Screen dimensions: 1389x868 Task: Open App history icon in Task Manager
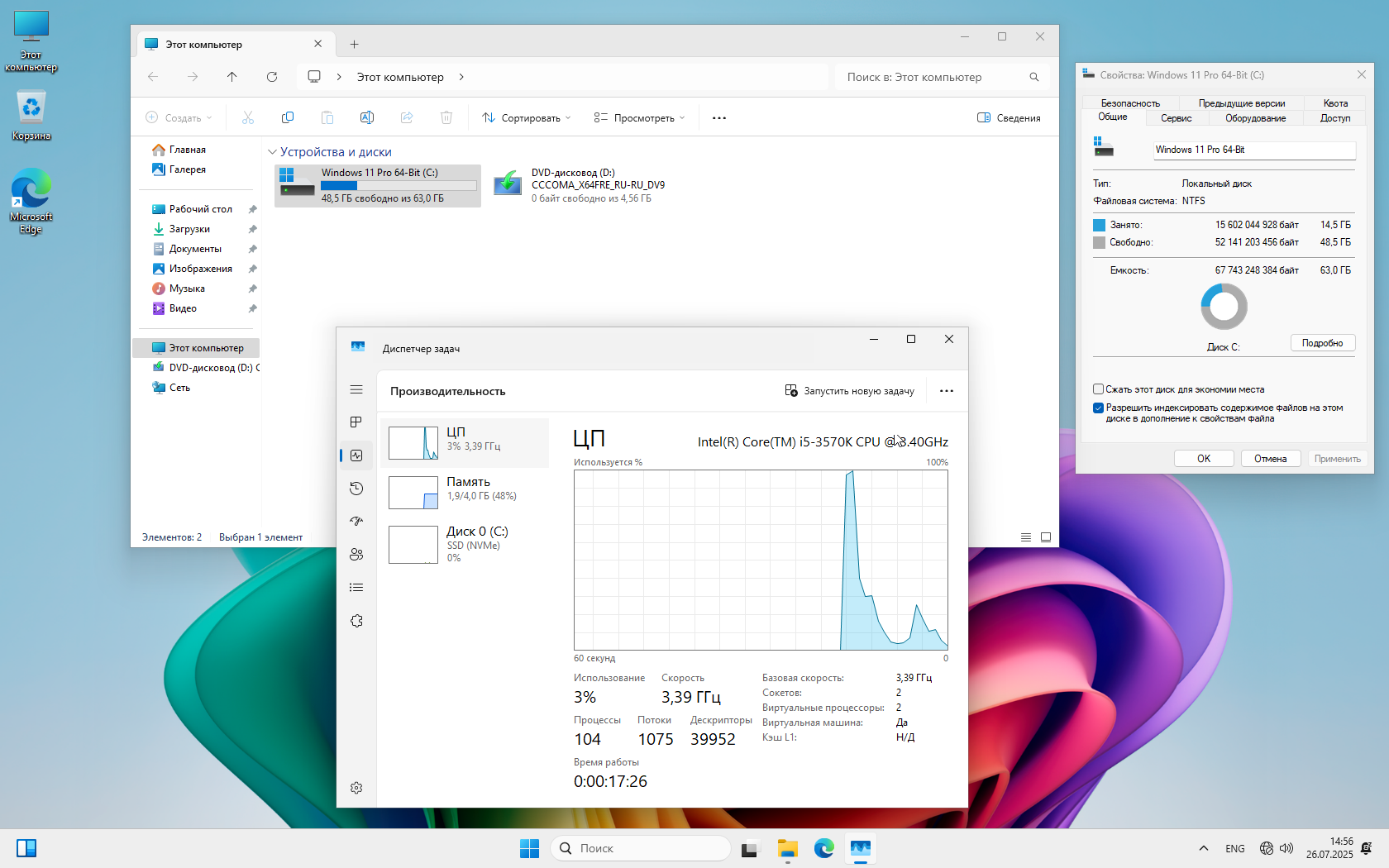[x=356, y=489]
